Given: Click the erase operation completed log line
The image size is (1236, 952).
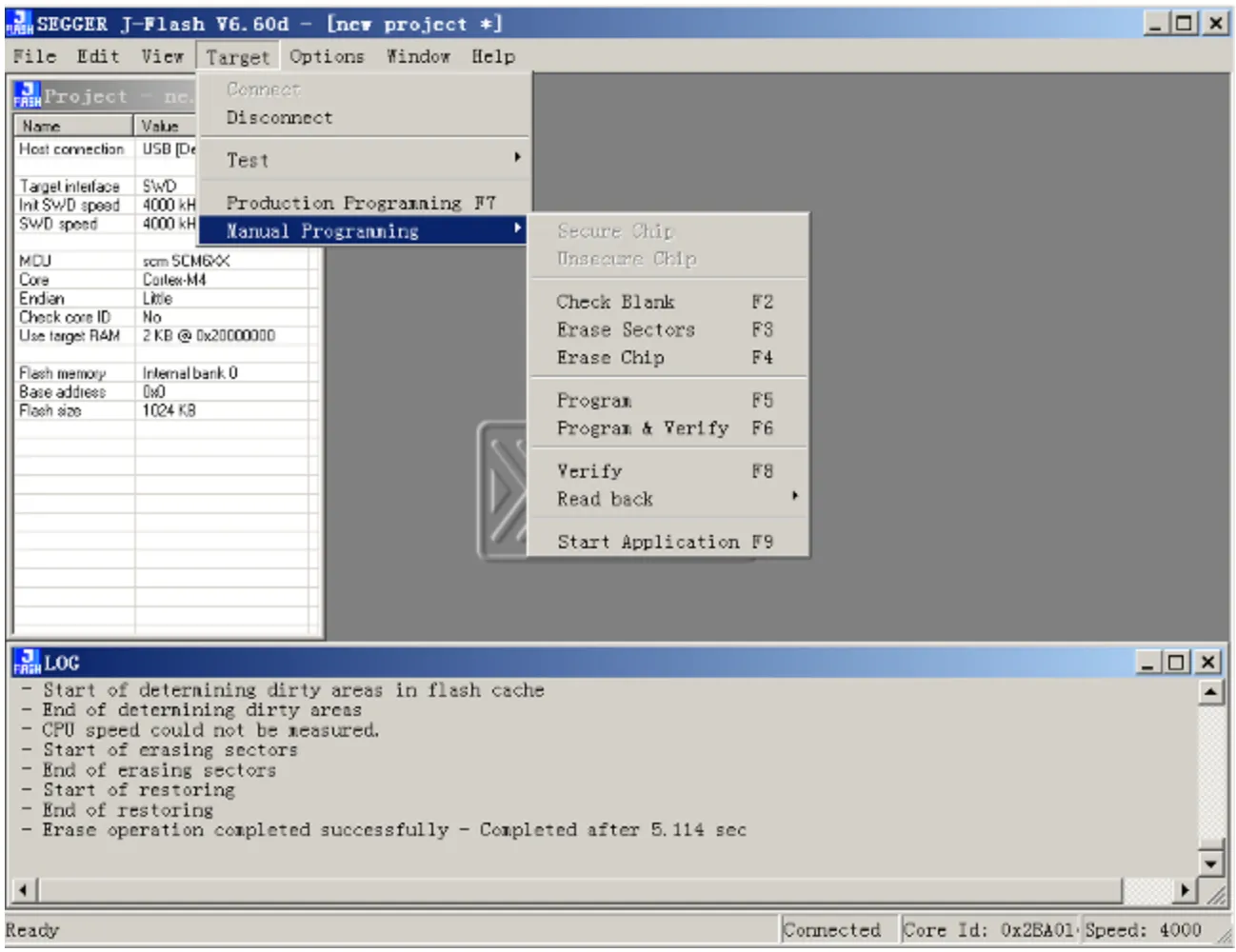Looking at the screenshot, I should pos(384,830).
